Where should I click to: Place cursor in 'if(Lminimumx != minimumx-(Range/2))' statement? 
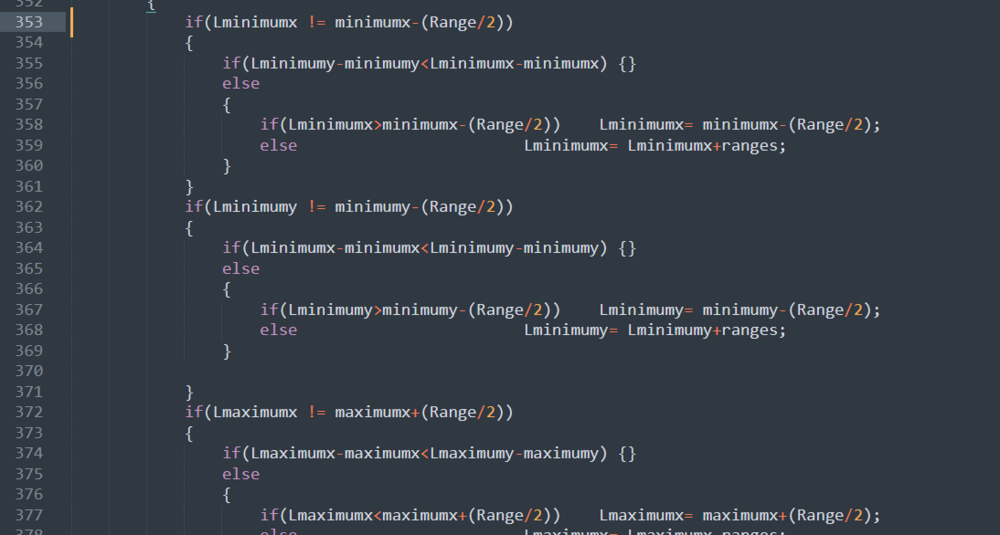349,22
